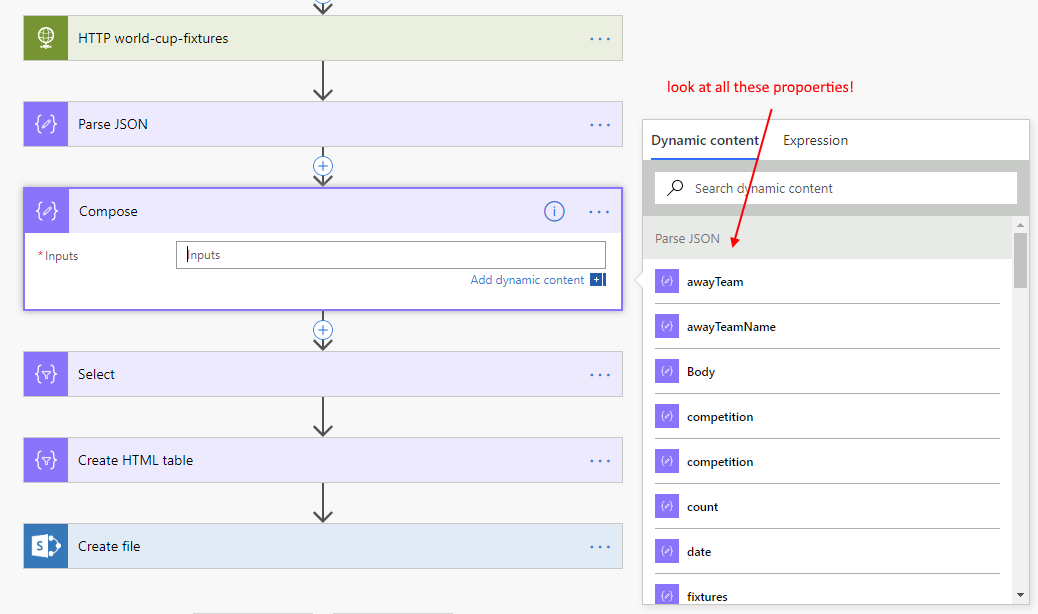Open the Compose action ellipsis menu
Viewport: 1038px width, 614px height.
pos(599,211)
